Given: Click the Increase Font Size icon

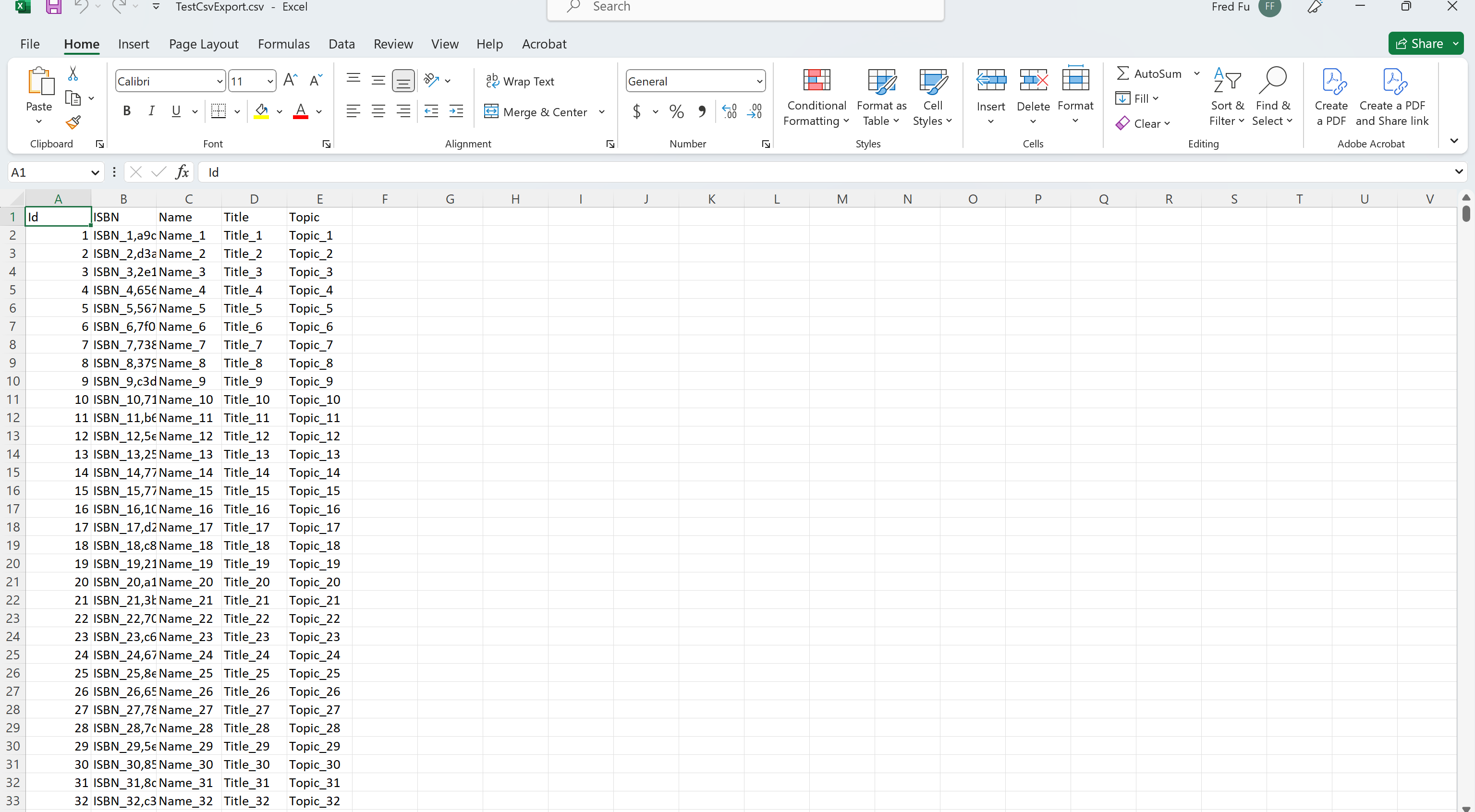Looking at the screenshot, I should 290,81.
